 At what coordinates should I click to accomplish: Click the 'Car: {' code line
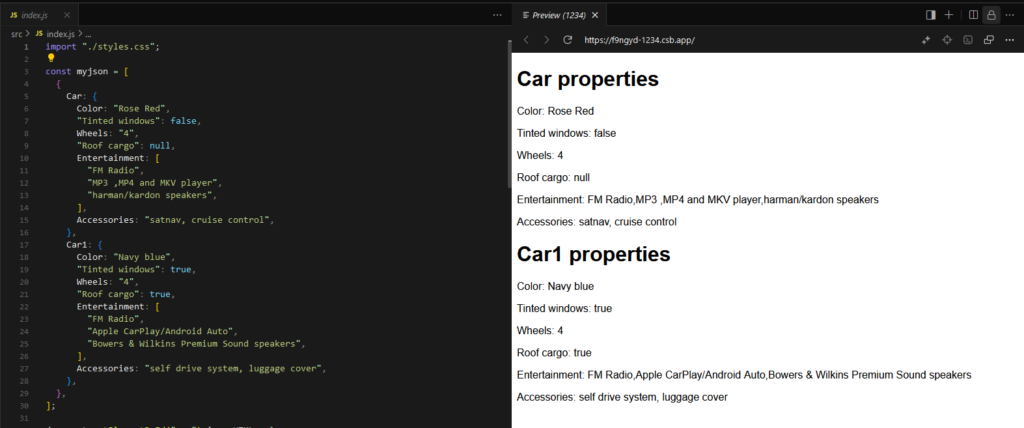pyautogui.click(x=82, y=97)
